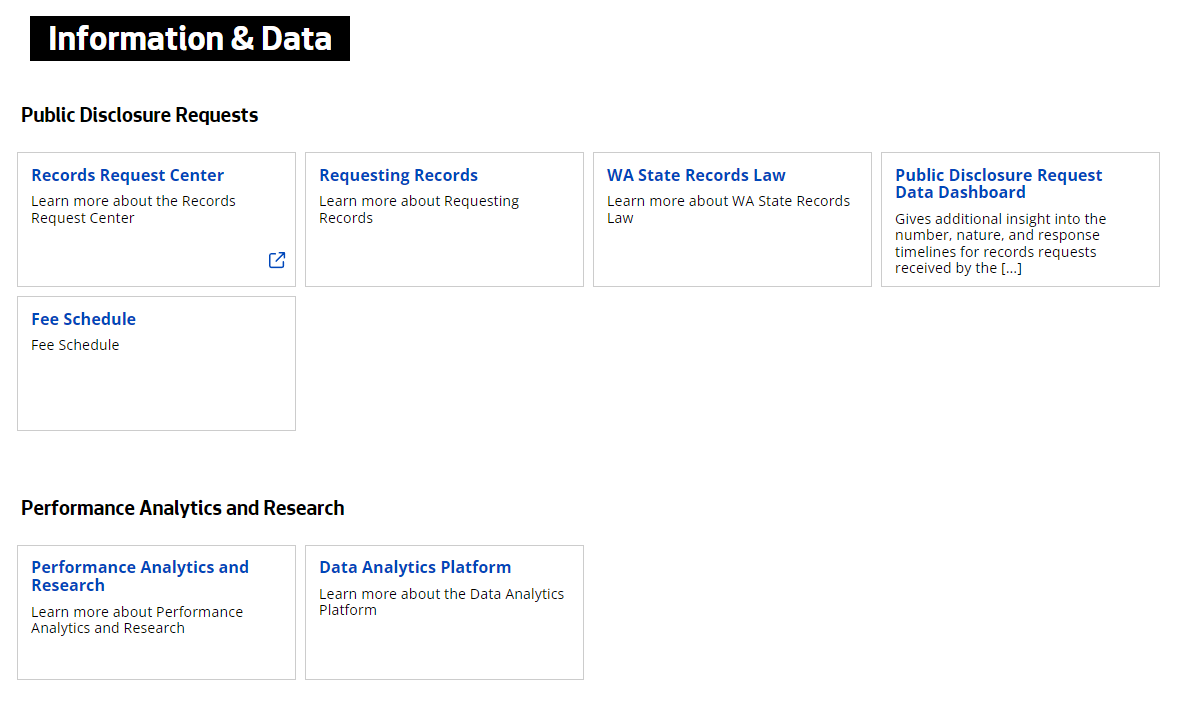This screenshot has width=1187, height=703.
Task: Open Public Disclosure Request Data Dashboard title link
Action: coord(998,183)
